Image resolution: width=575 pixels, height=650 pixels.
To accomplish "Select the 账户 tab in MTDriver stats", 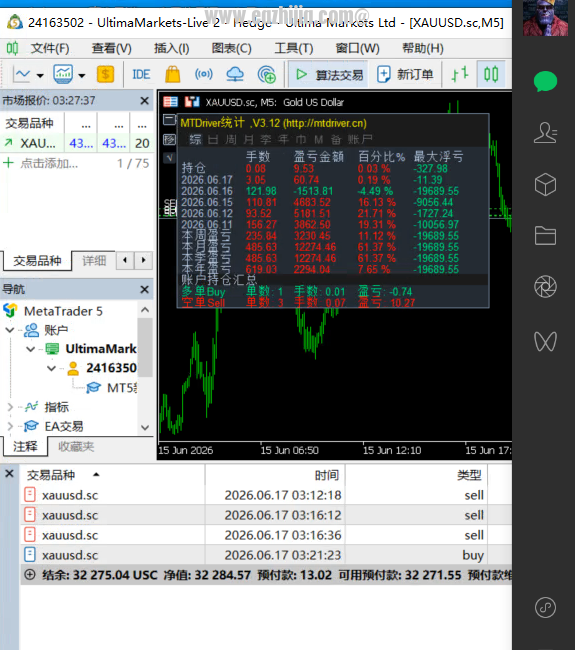I will pyautogui.click(x=360, y=140).
